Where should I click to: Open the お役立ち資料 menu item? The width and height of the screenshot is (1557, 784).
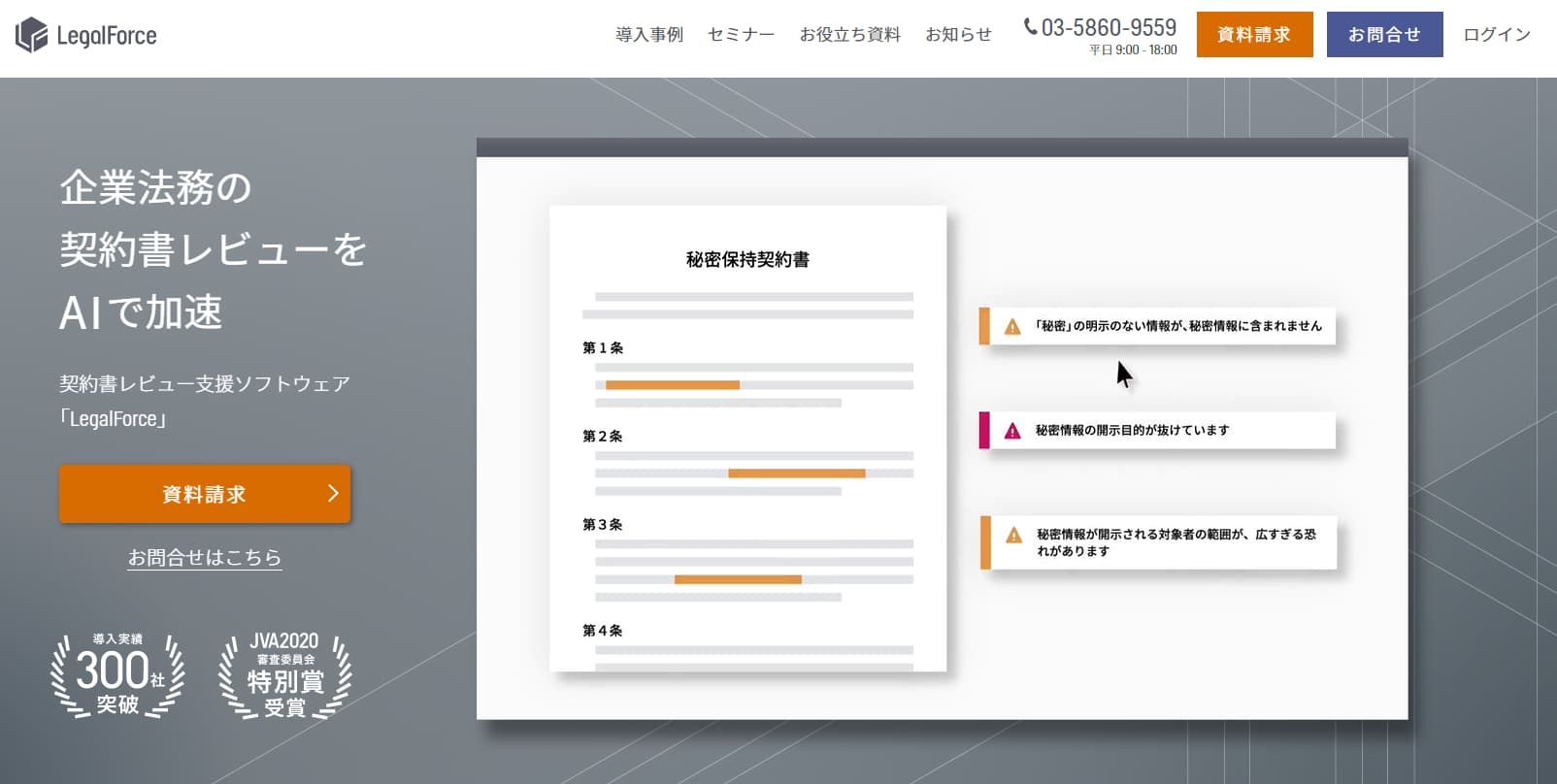click(849, 35)
